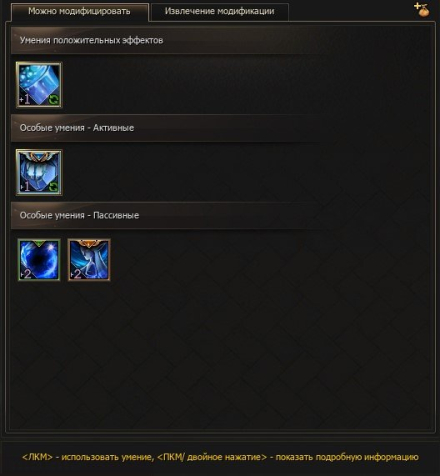This screenshot has width=440, height=476.
Task: Click the gold emblem atop armor skill
Action: point(39,155)
